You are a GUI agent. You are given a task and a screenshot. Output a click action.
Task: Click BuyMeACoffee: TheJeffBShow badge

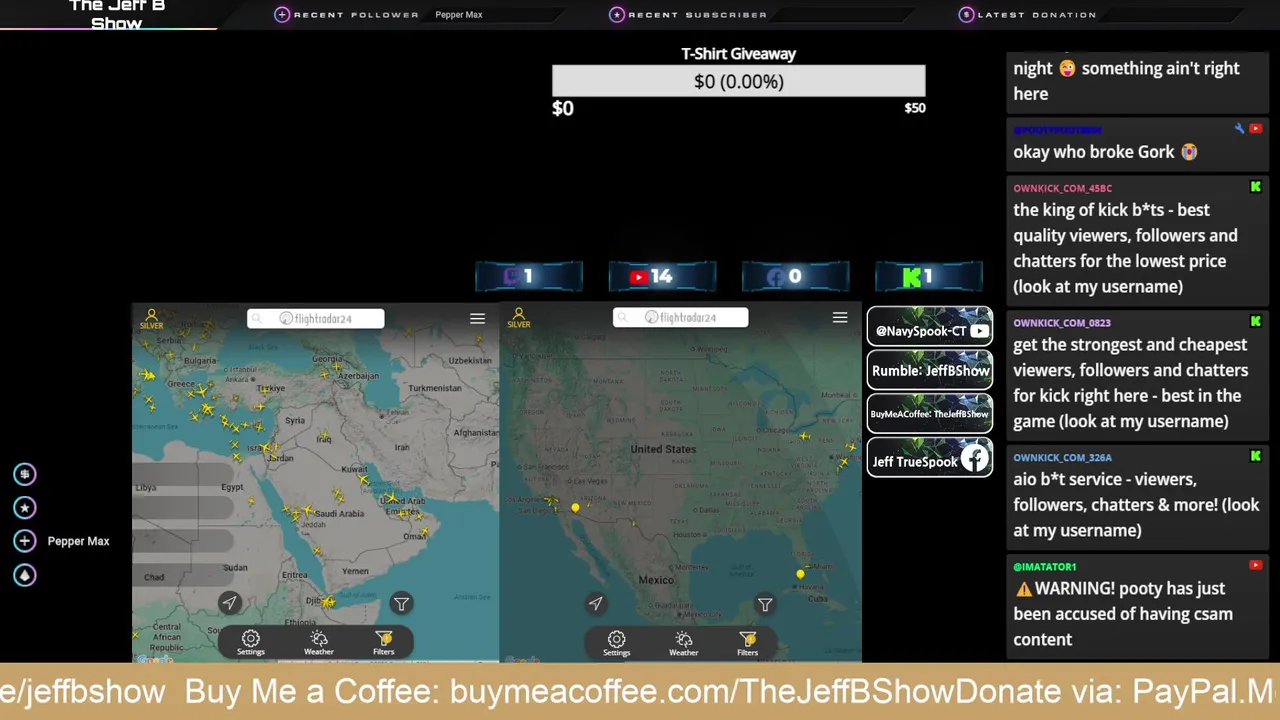[930, 413]
